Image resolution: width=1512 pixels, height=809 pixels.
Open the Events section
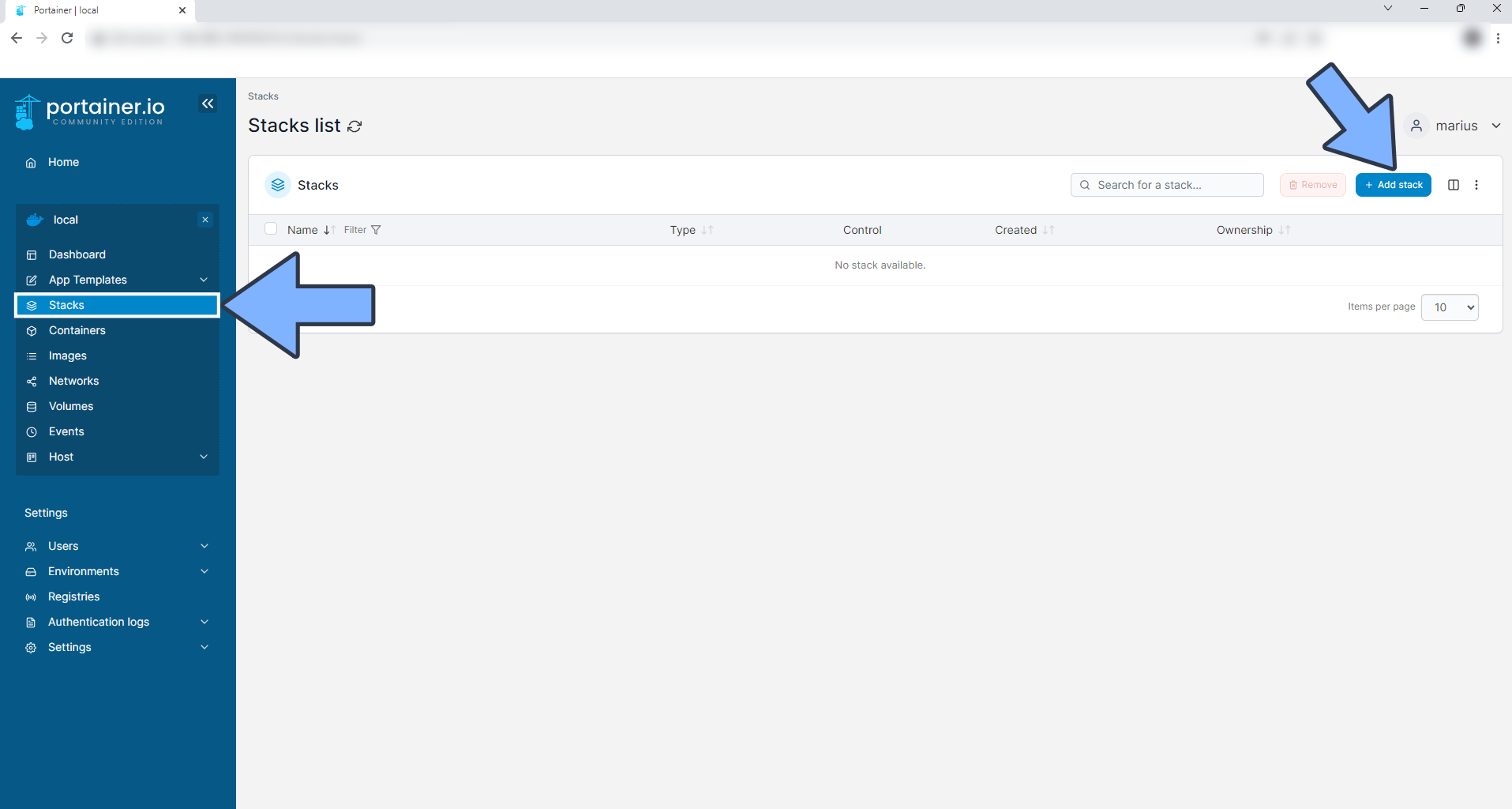(66, 431)
